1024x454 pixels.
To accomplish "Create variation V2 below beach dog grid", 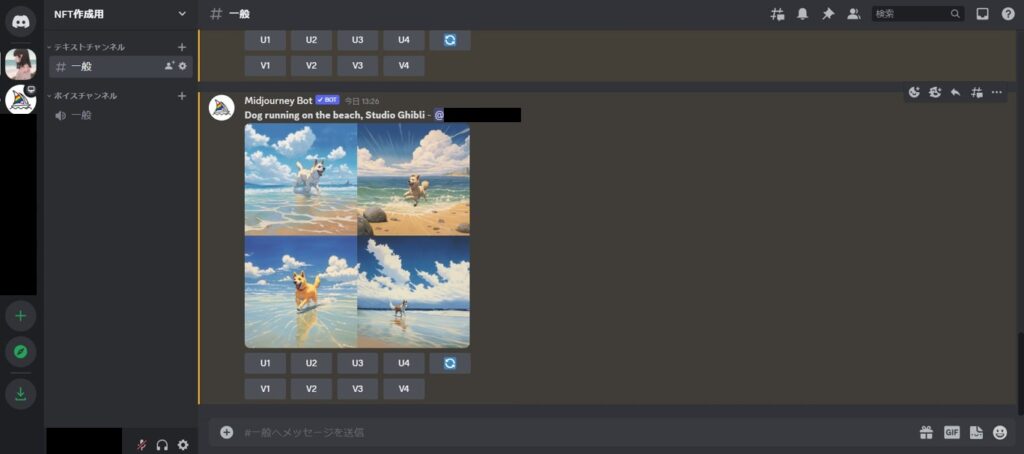I will pos(312,389).
